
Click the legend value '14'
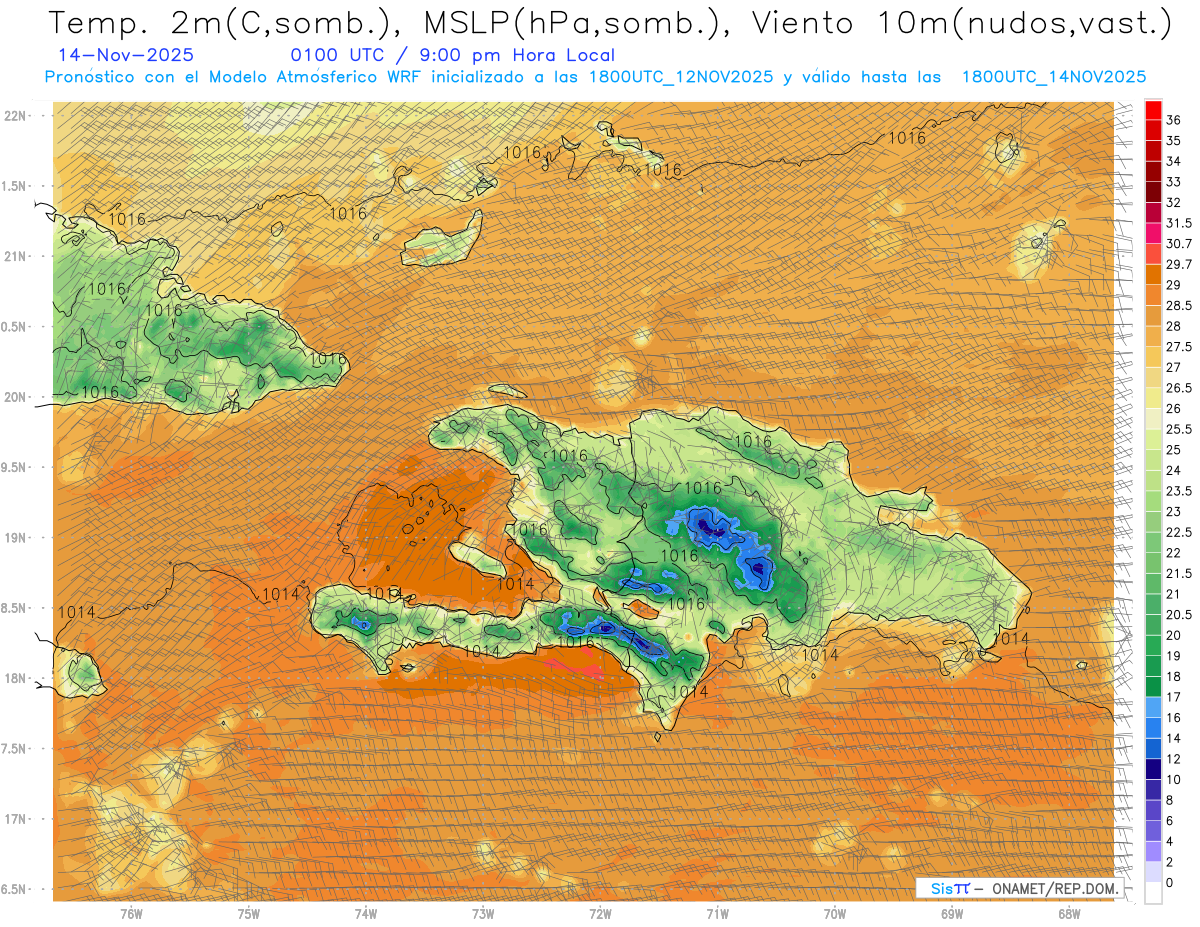coord(1173,738)
